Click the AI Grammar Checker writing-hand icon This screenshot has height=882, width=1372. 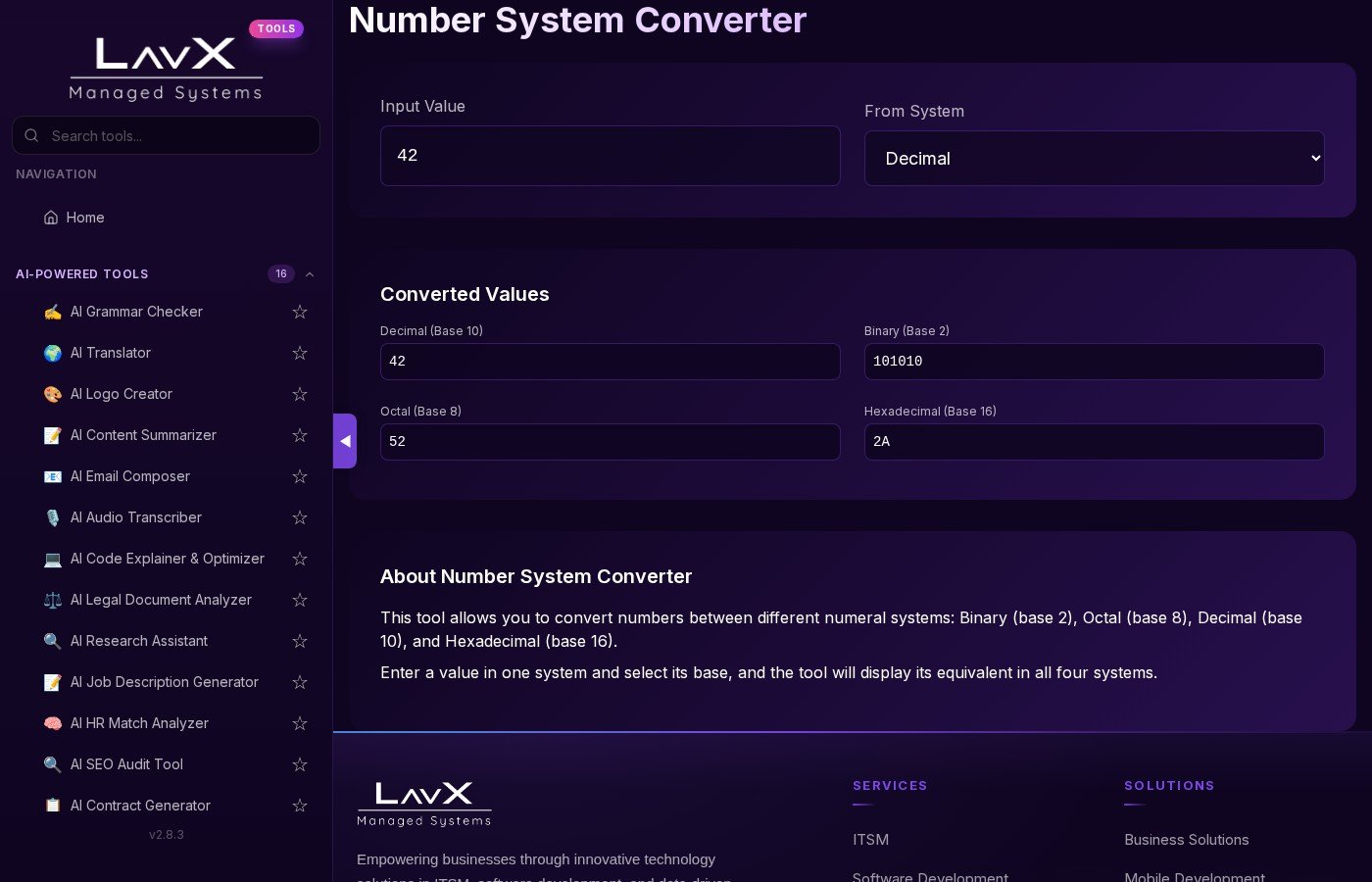pos(53,312)
